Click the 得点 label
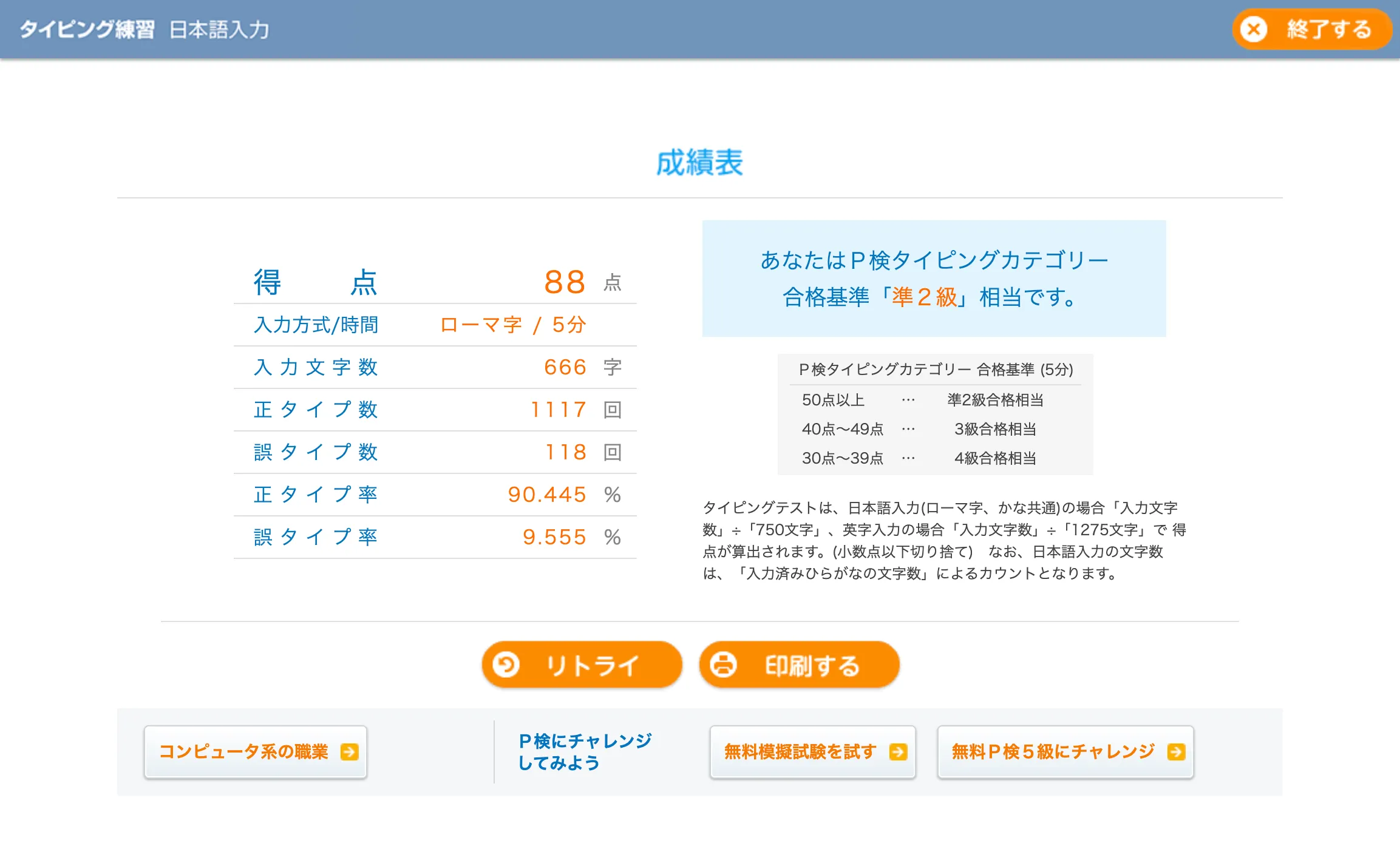This screenshot has width=1400, height=863. click(x=316, y=282)
